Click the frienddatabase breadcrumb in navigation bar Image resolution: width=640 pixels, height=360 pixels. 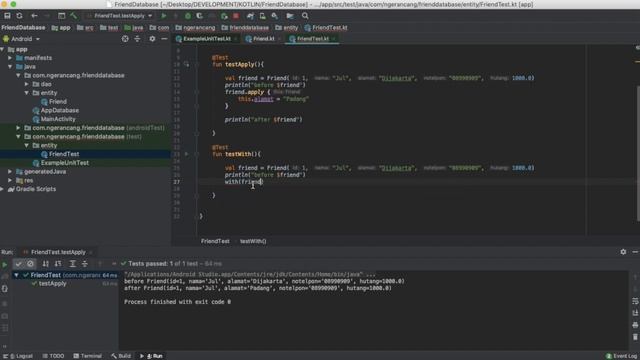coord(245,28)
